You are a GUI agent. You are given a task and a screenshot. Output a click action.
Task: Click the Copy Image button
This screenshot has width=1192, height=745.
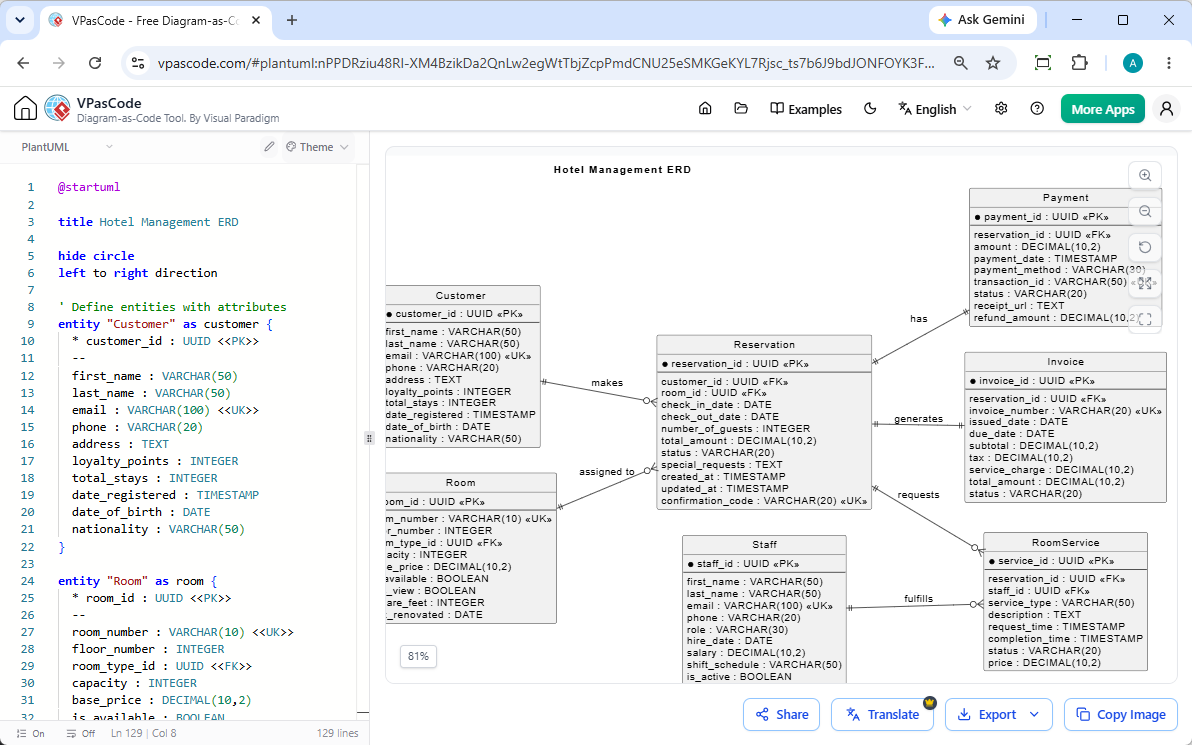click(1121, 715)
